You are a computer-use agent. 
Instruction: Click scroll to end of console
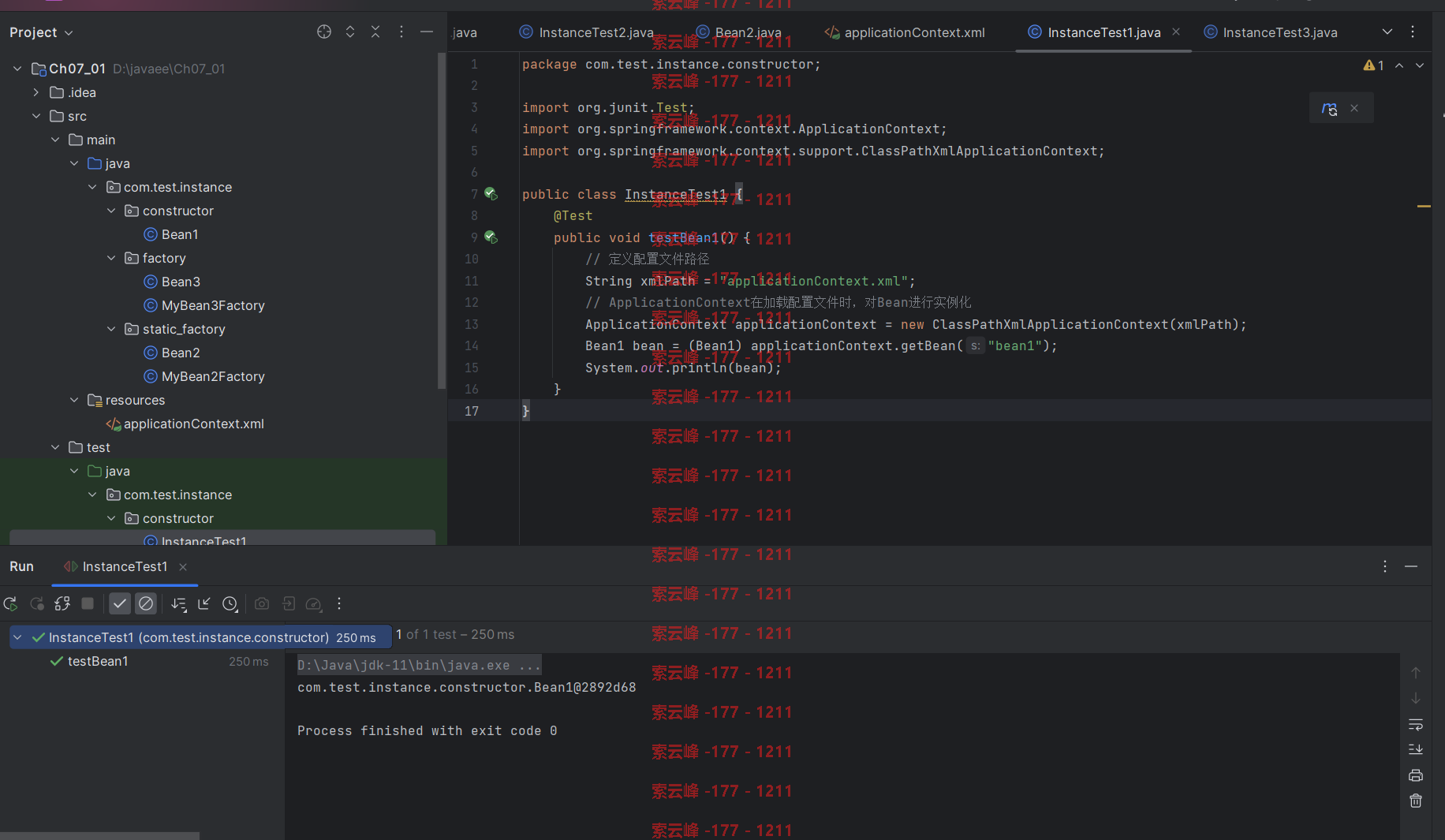click(1416, 749)
